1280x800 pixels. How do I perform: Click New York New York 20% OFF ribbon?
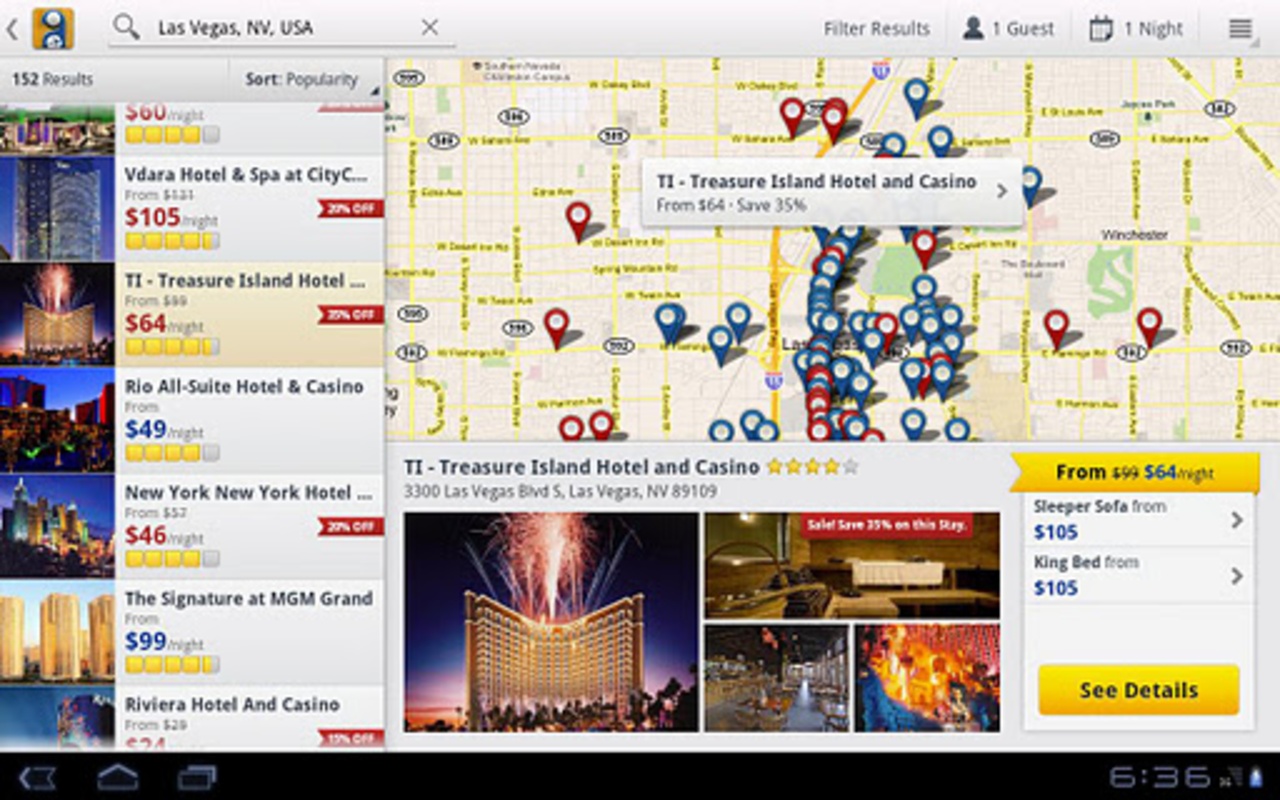(x=351, y=526)
